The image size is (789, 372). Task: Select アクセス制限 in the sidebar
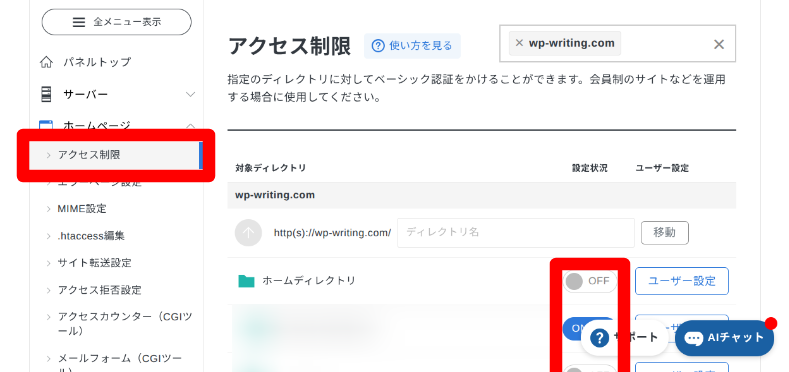pyautogui.click(x=116, y=155)
